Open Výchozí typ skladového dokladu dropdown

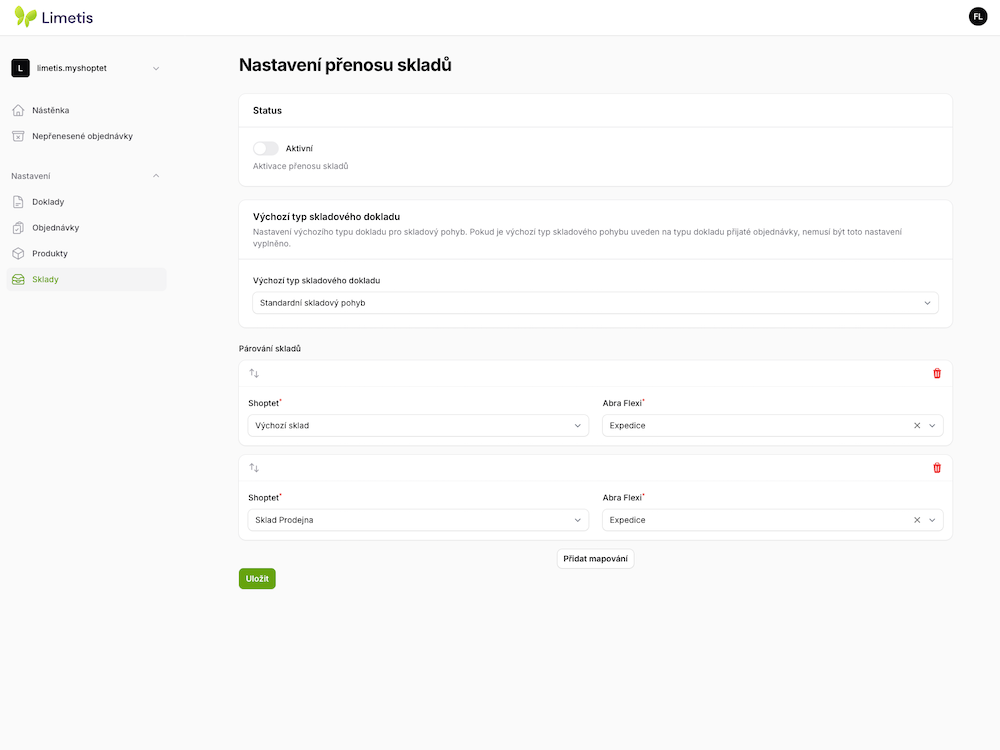pos(595,303)
